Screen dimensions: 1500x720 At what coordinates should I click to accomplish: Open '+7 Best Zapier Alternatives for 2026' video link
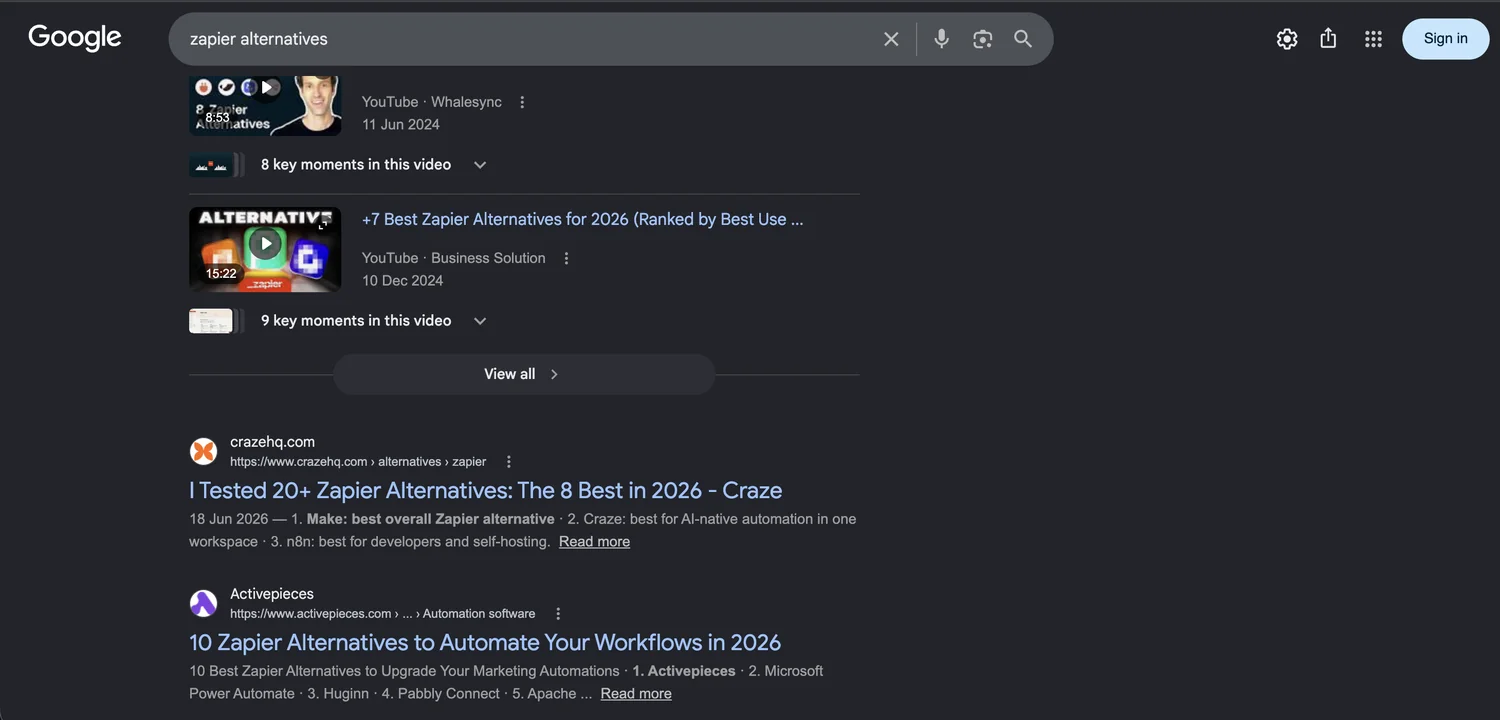[x=582, y=219]
